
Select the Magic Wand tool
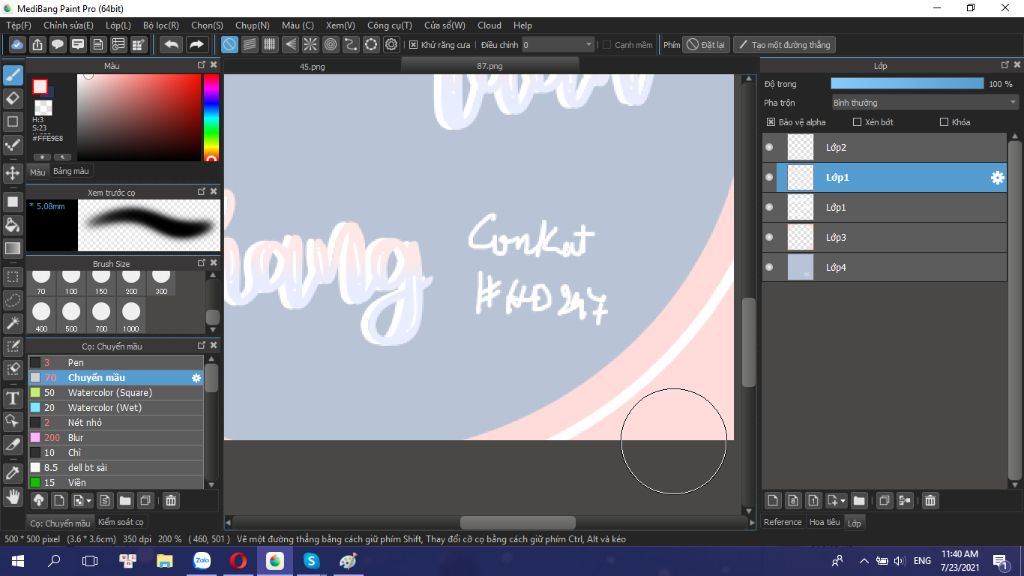(13, 323)
